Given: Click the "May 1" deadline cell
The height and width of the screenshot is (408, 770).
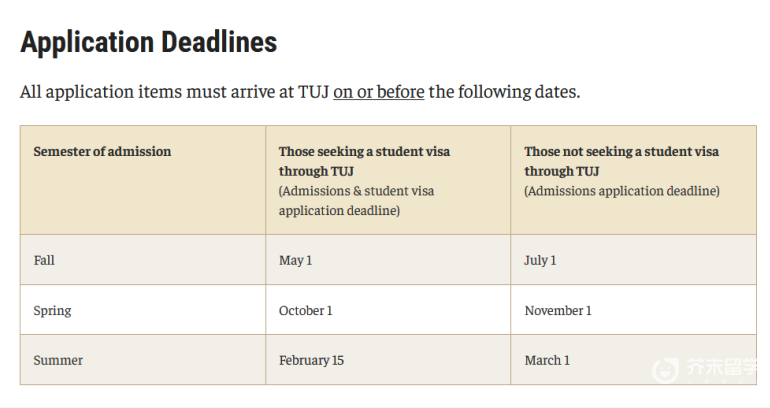Looking at the screenshot, I should [388, 260].
